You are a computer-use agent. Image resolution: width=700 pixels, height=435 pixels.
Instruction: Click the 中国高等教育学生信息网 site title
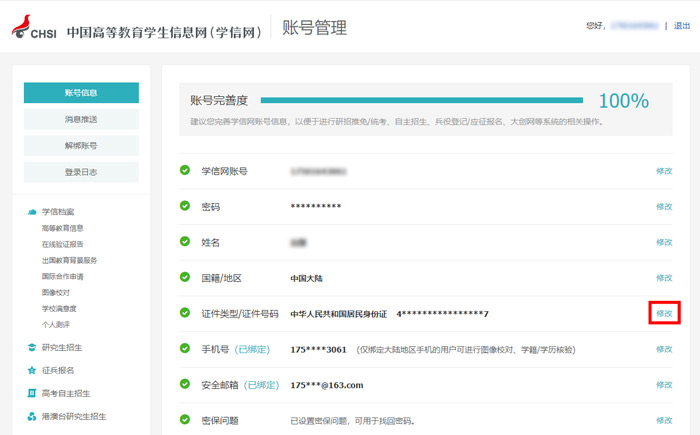[x=164, y=33]
